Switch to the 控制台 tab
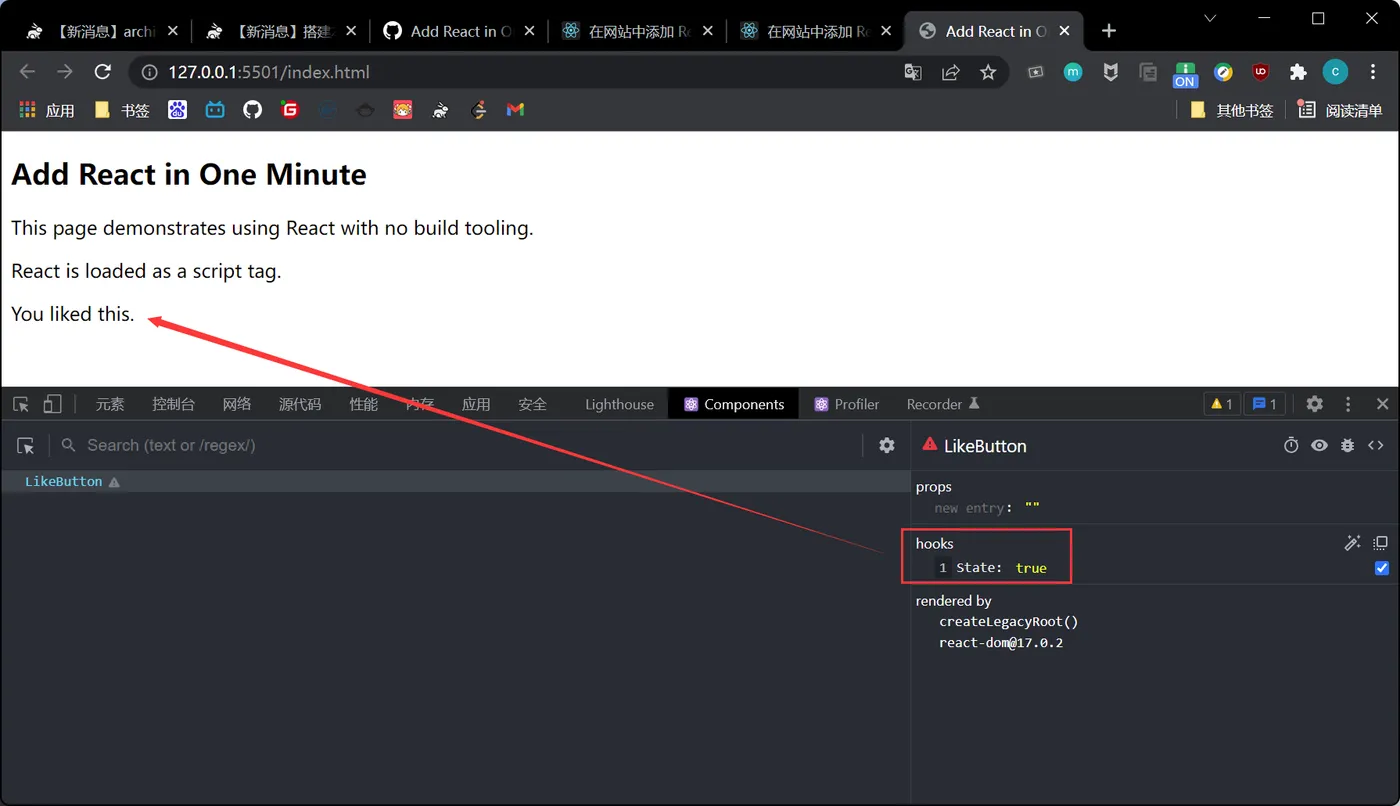 coord(173,404)
